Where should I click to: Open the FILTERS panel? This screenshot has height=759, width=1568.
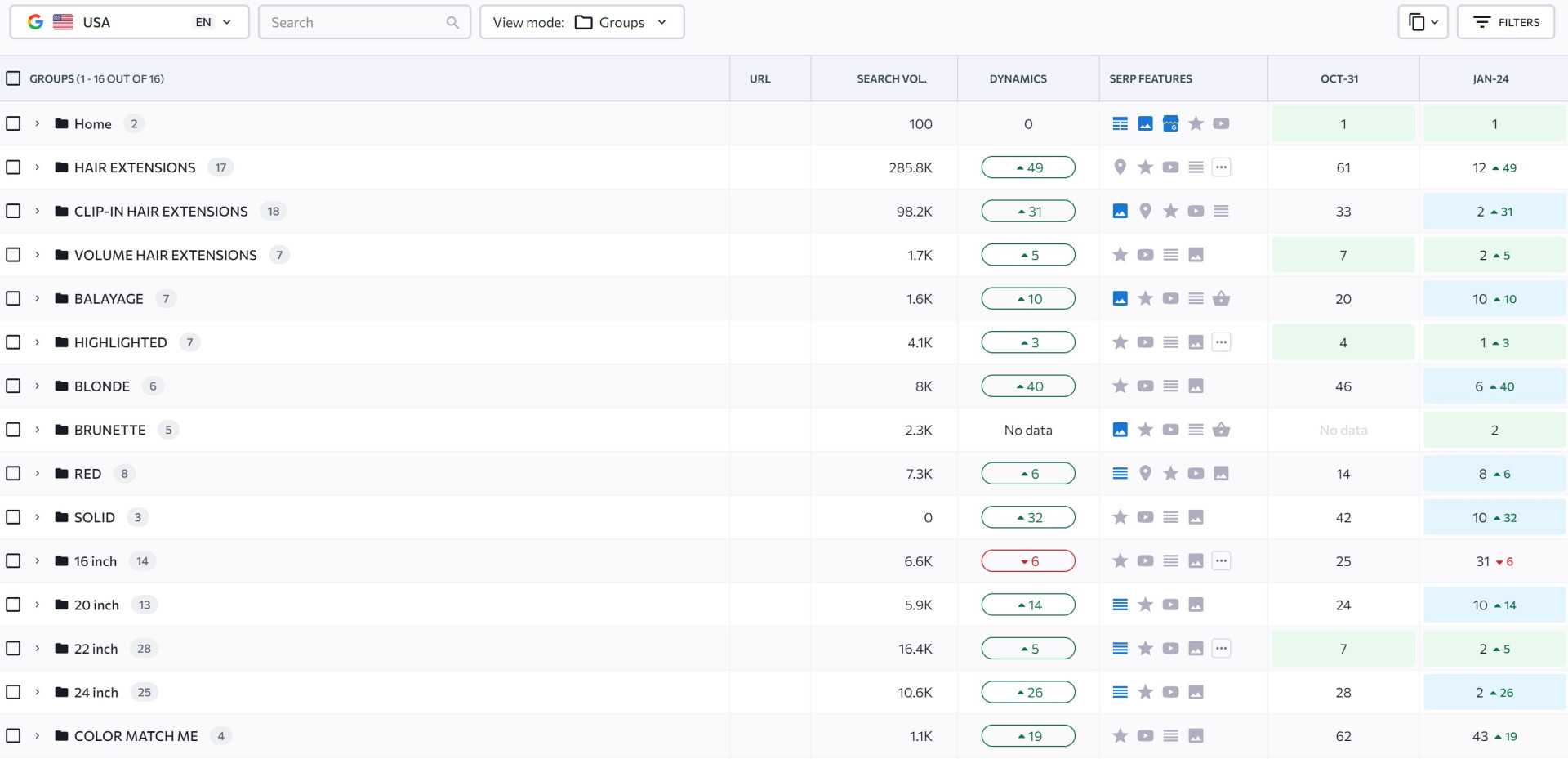pos(1506,22)
